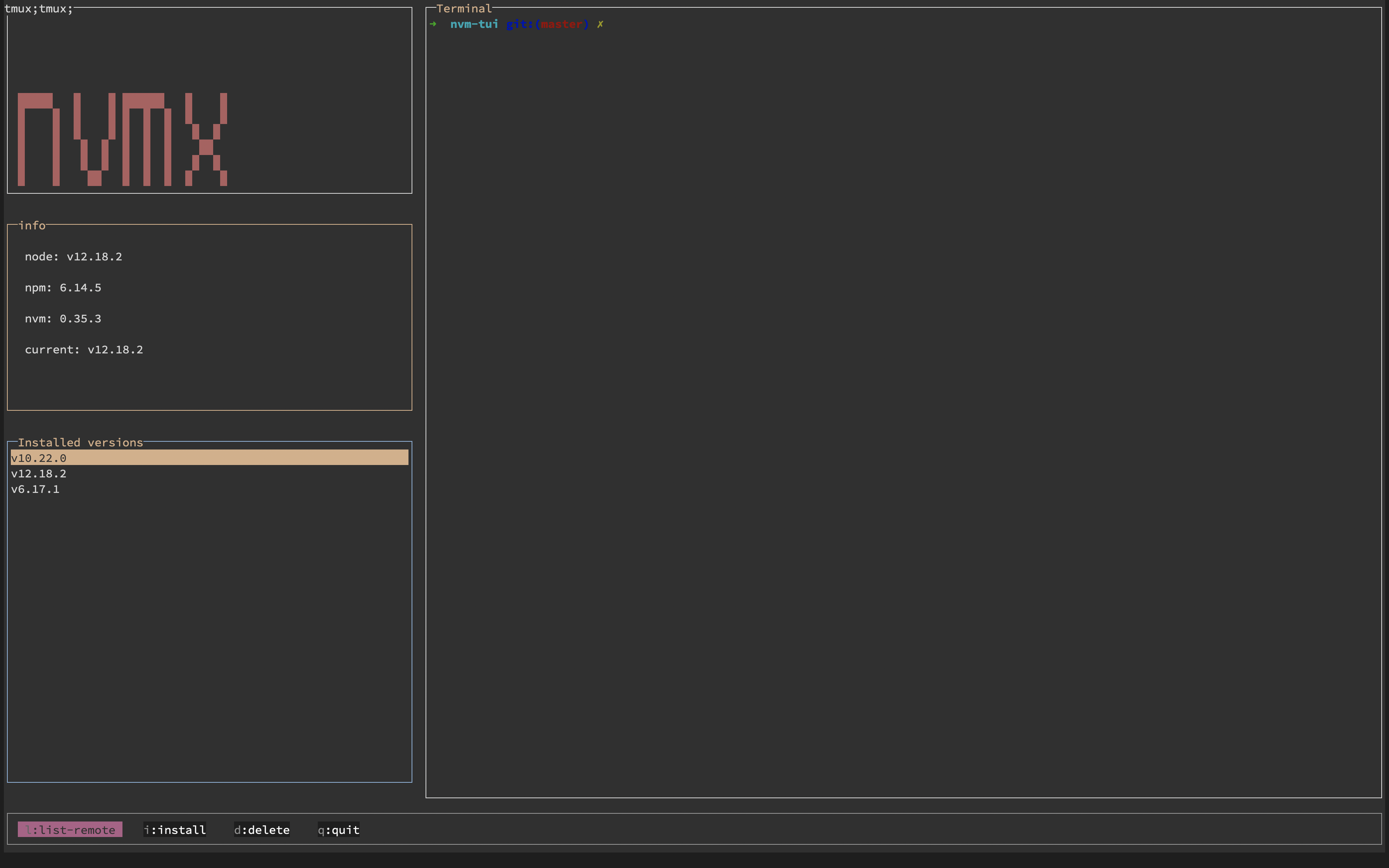Viewport: 1389px width, 868px height.
Task: Click the nvm-tui directory name in prompt
Action: [x=474, y=24]
